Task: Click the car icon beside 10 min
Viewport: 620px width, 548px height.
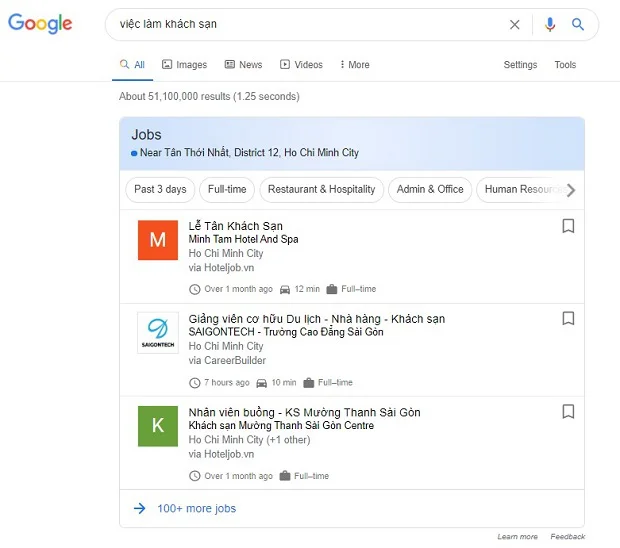Action: tap(261, 383)
